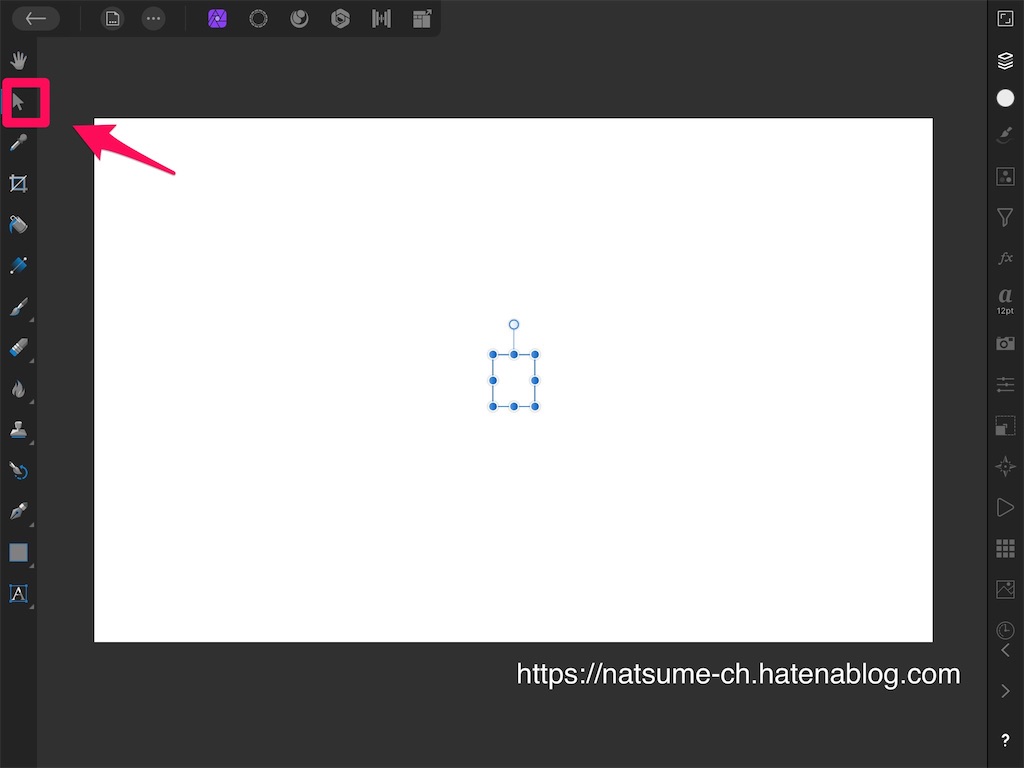Click the rotation handle above the selection
Viewport: 1024px width, 768px height.
coord(514,325)
